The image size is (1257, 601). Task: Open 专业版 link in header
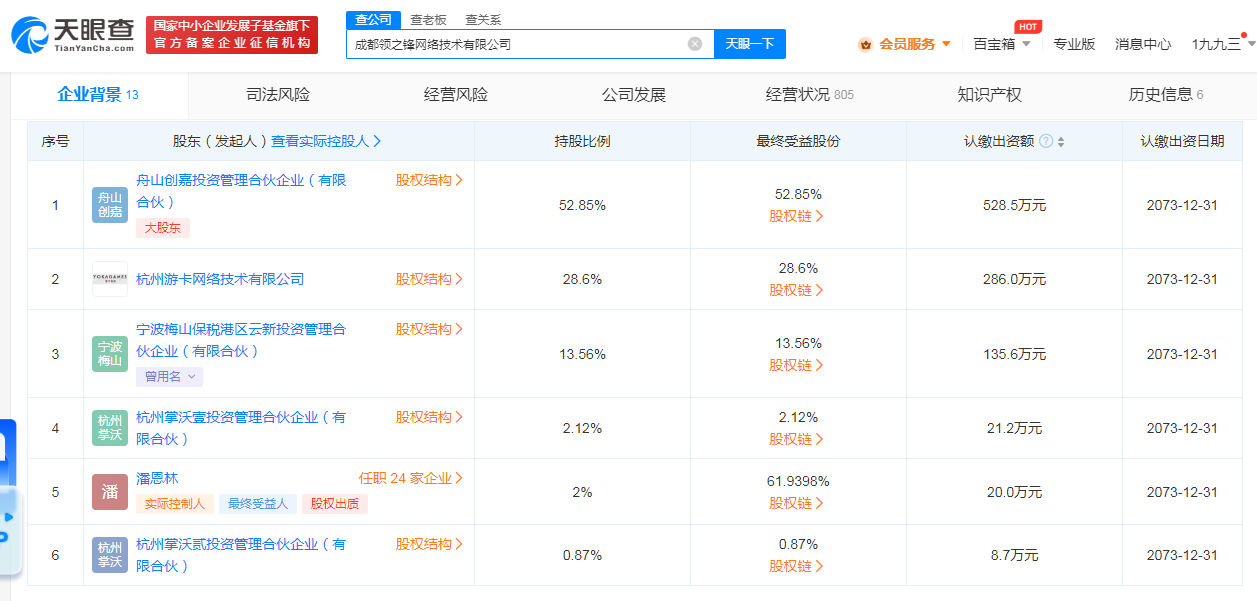coord(1074,44)
